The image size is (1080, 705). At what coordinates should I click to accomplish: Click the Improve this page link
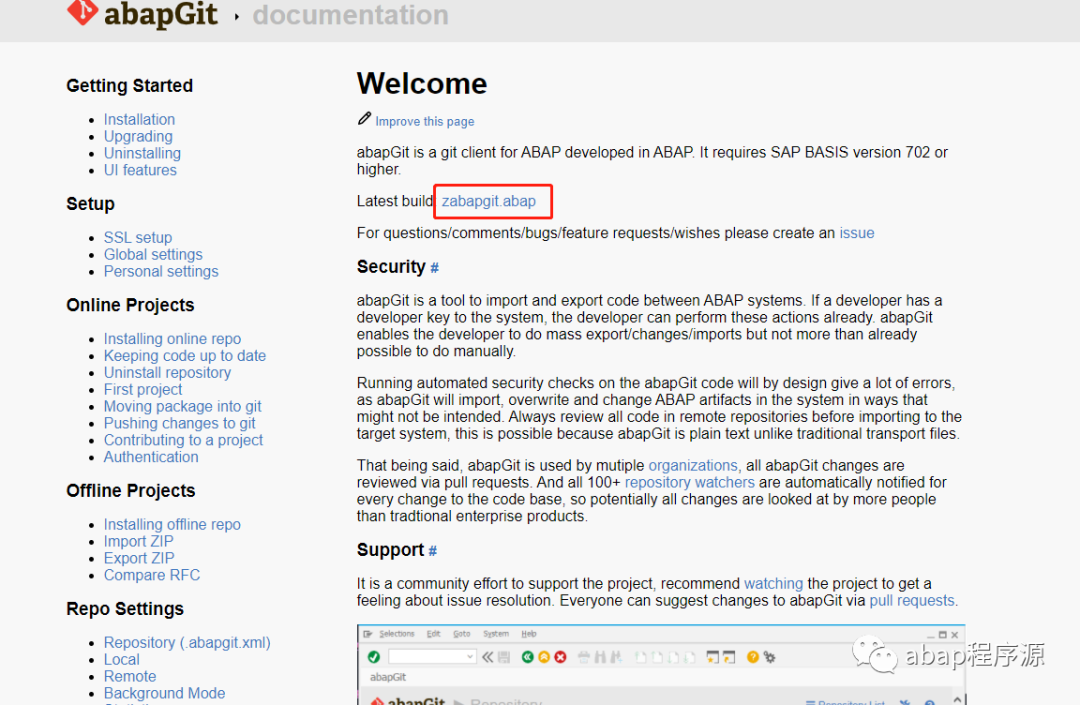(424, 121)
